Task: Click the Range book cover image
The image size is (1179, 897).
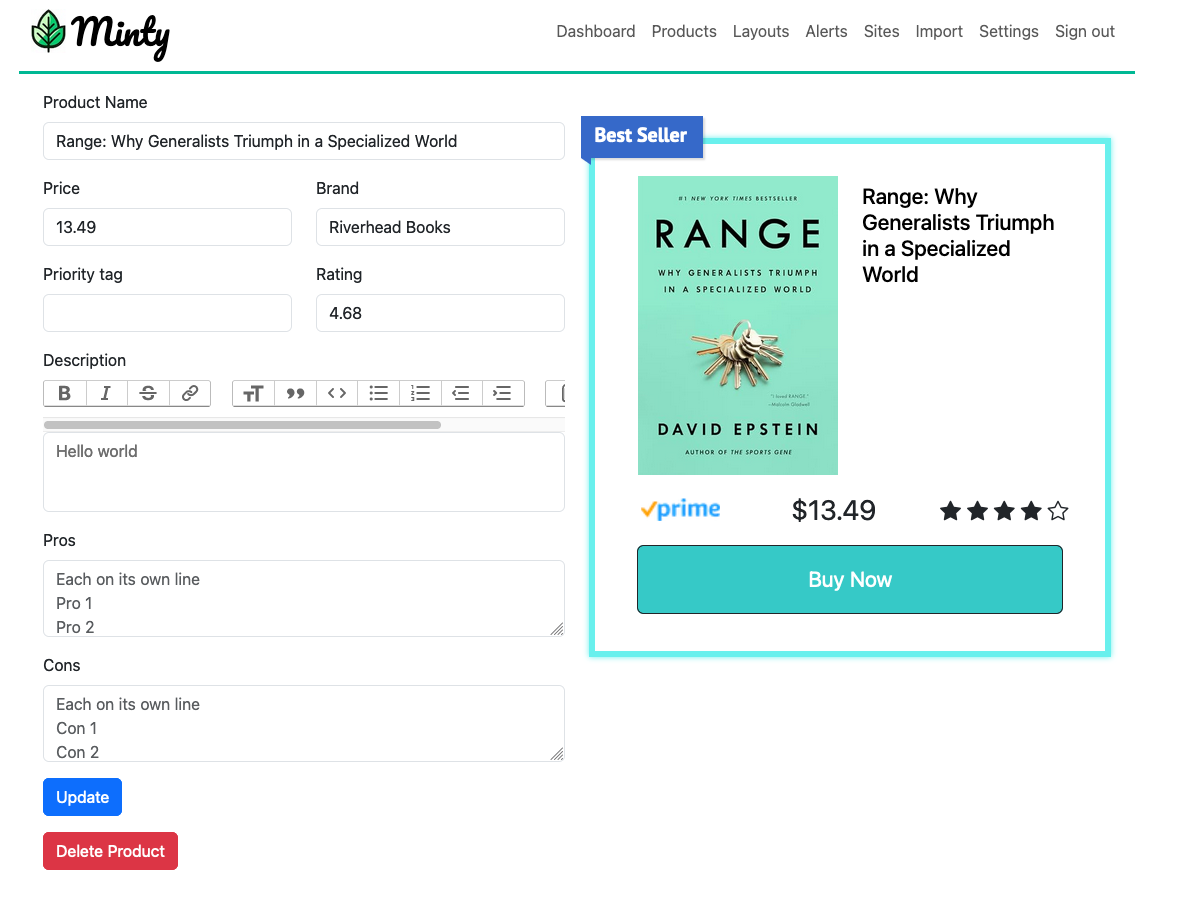Action: click(738, 326)
